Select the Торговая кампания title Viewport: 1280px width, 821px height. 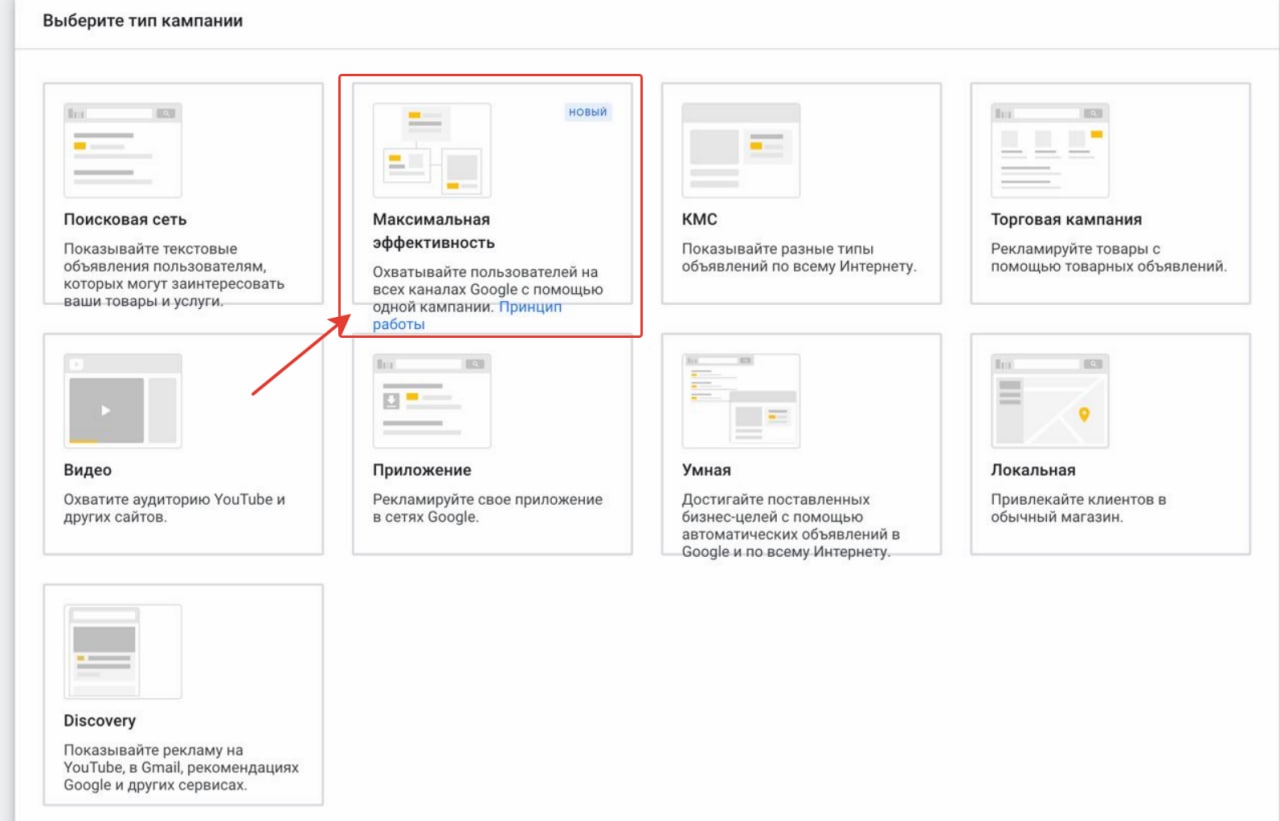pyautogui.click(x=1066, y=219)
